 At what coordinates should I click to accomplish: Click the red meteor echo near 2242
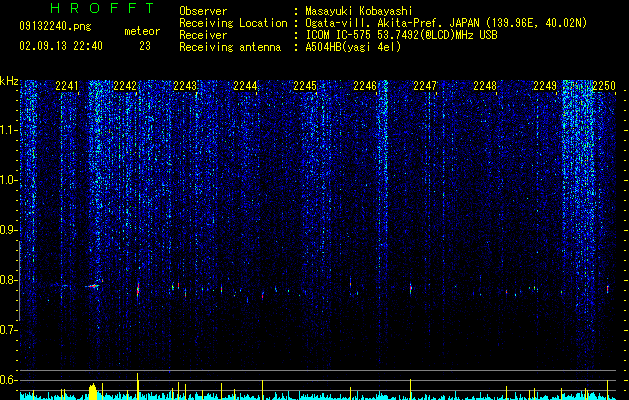tap(138, 290)
